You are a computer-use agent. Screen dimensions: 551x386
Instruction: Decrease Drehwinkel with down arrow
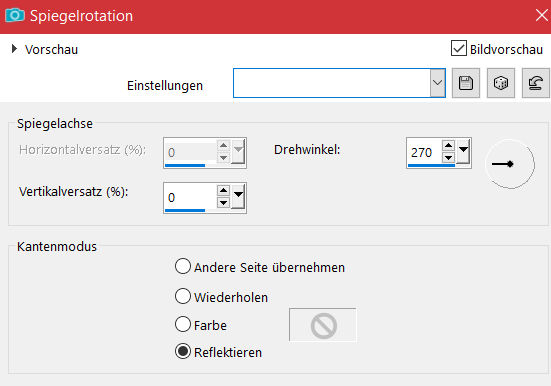coord(448,157)
